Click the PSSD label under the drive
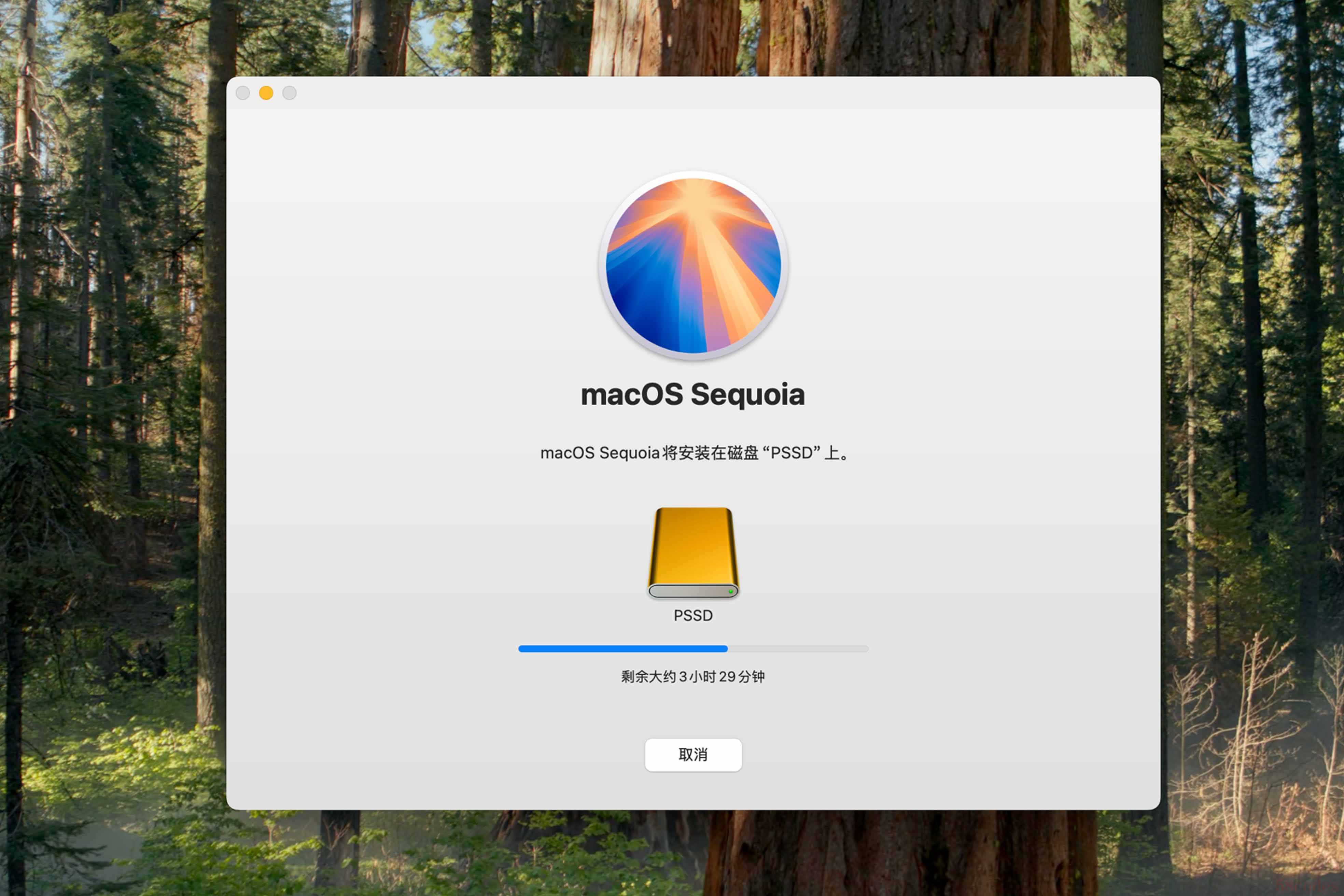 coord(693,615)
